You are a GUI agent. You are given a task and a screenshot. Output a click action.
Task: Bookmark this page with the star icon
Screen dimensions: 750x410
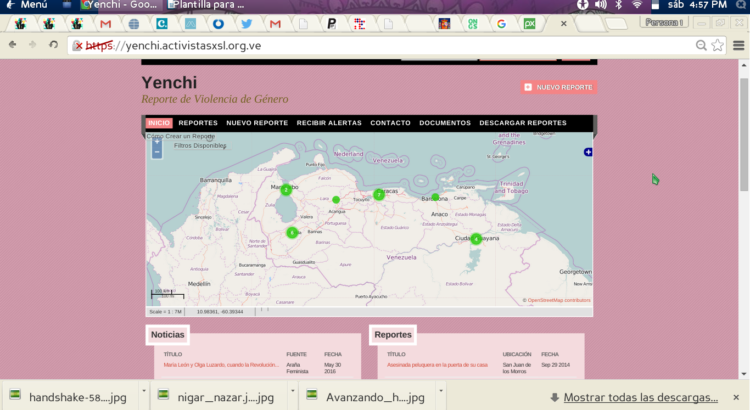pyautogui.click(x=716, y=45)
